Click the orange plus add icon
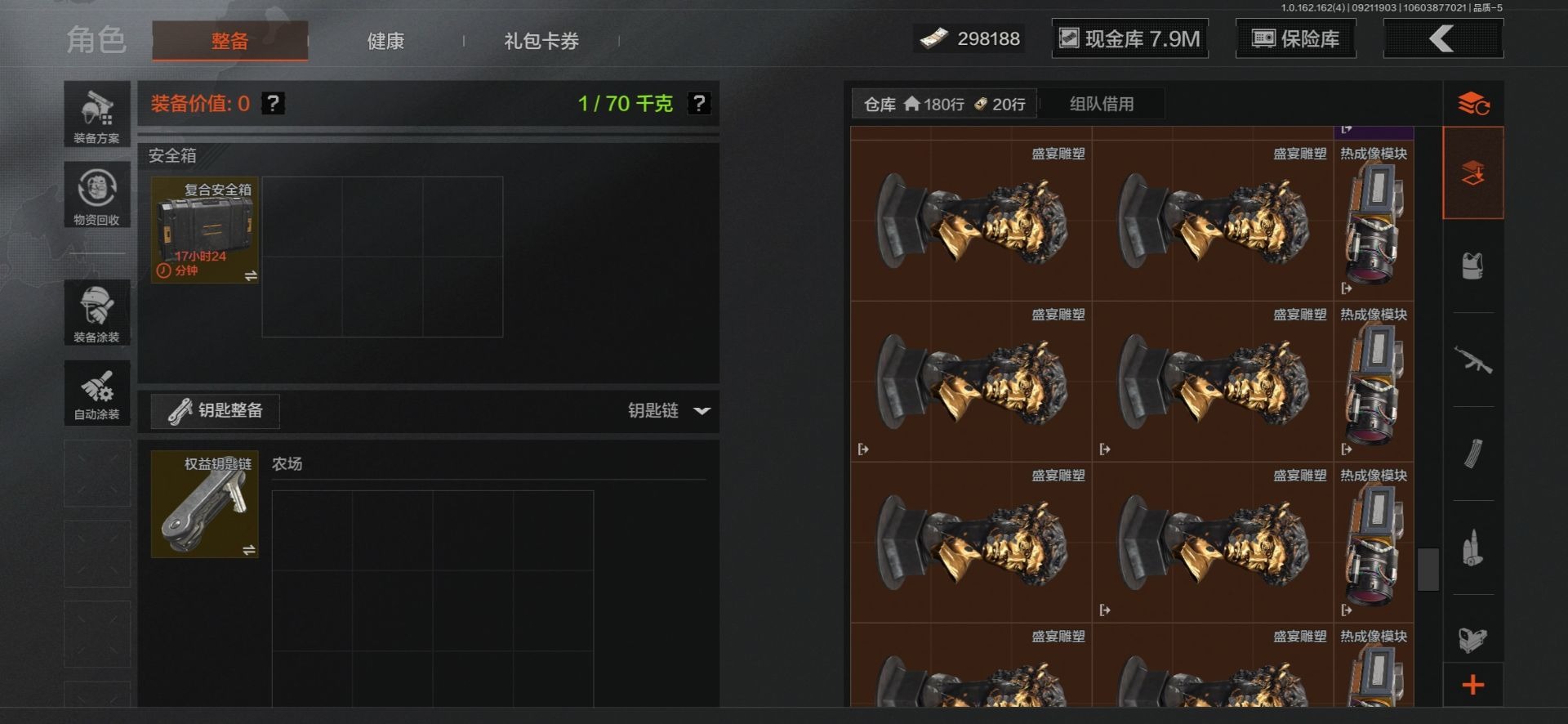 pyautogui.click(x=1472, y=685)
